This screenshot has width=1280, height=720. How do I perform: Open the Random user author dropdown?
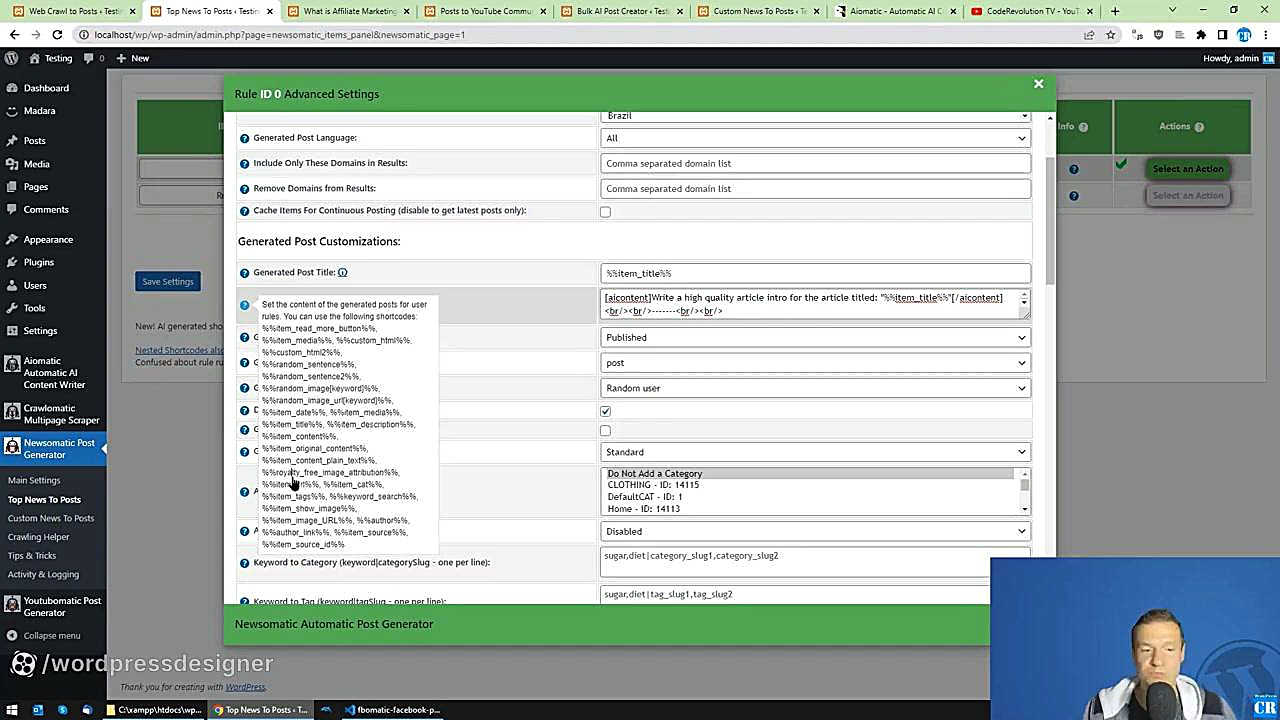[x=816, y=388]
